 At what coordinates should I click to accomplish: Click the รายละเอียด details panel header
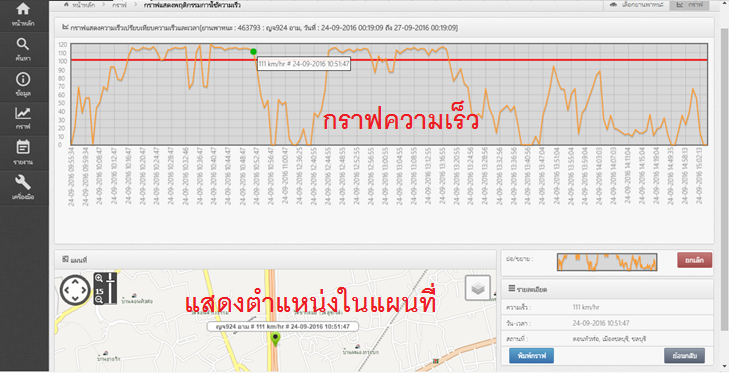tap(607, 289)
